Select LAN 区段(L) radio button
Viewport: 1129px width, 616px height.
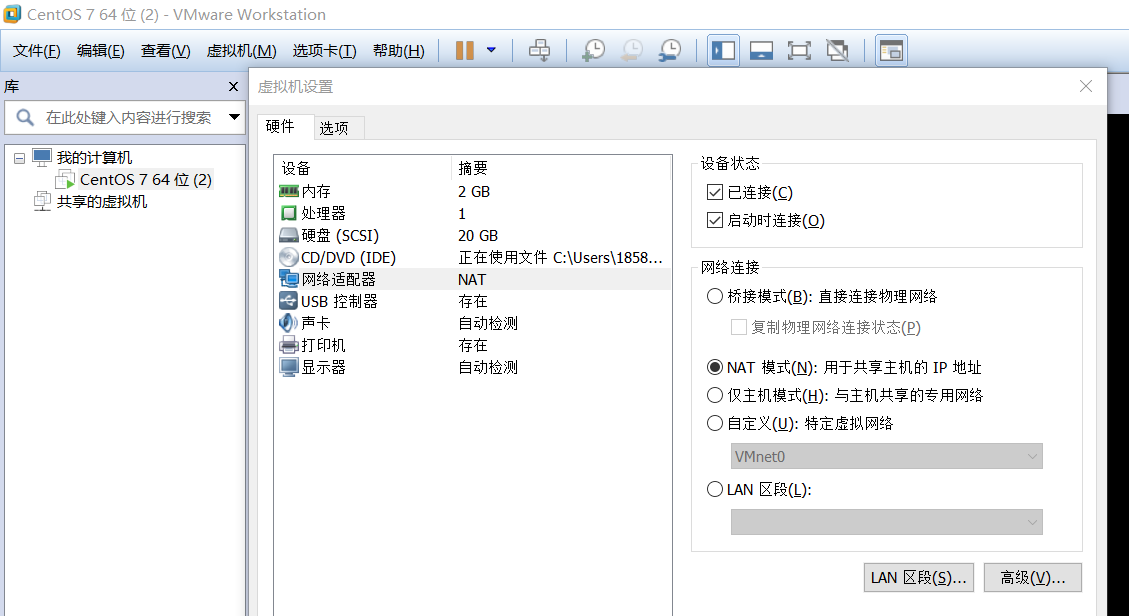(x=714, y=489)
